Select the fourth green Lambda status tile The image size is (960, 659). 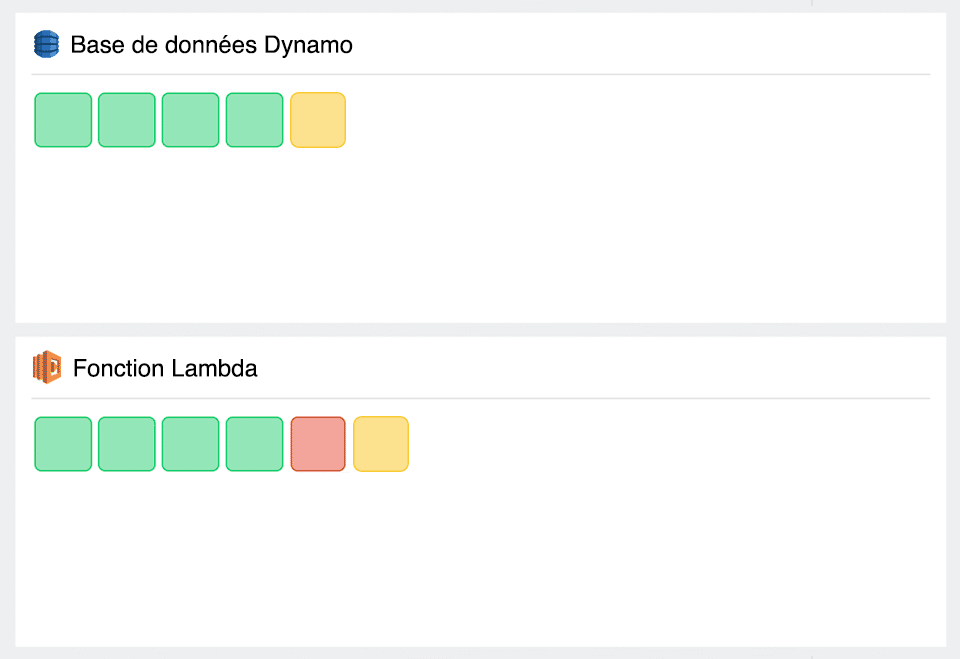254,443
